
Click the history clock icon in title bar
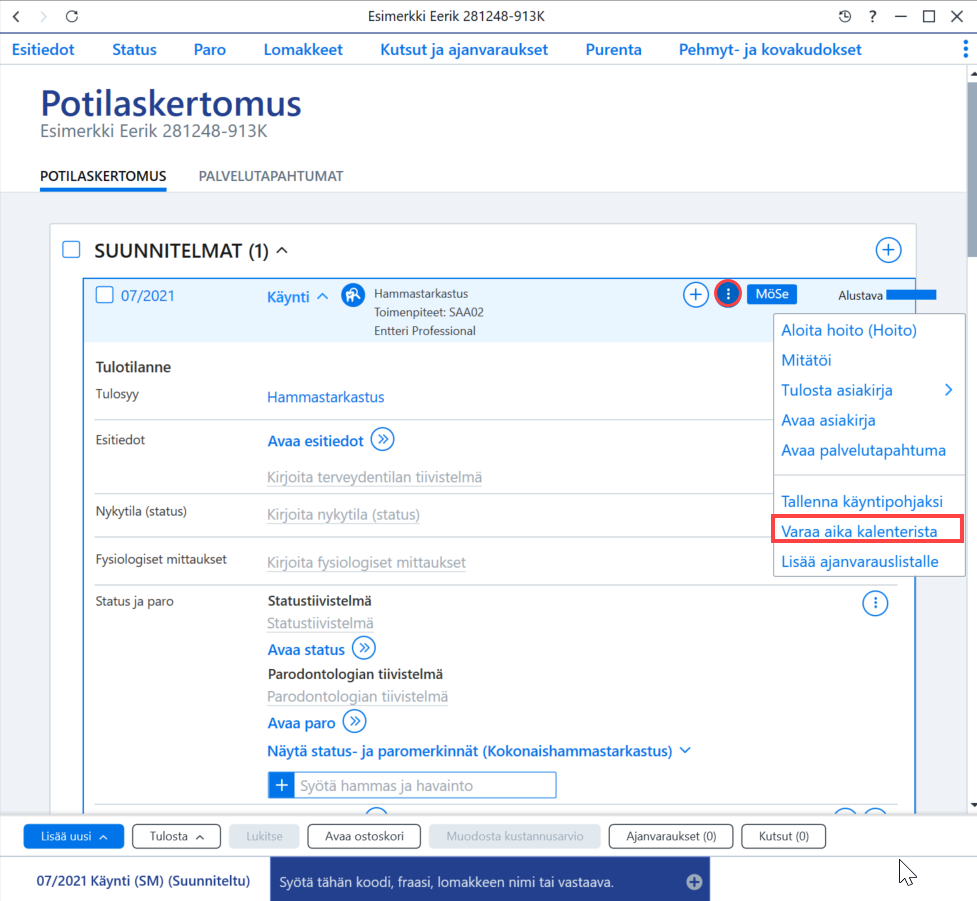844,16
